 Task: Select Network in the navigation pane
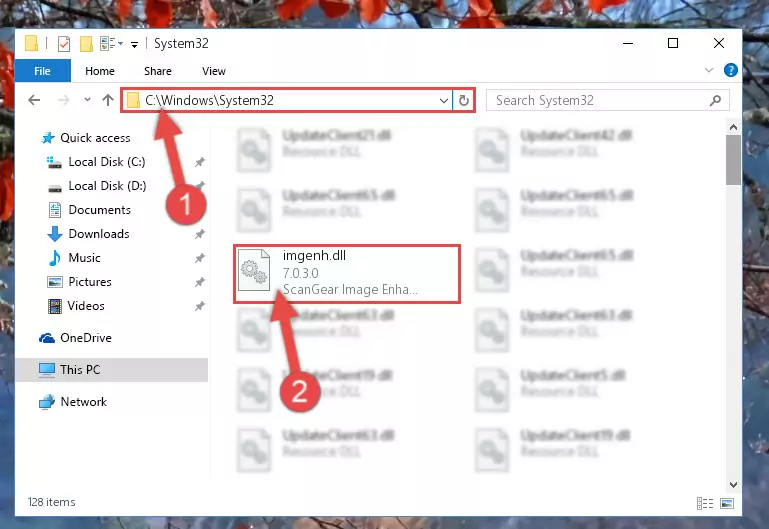(83, 402)
